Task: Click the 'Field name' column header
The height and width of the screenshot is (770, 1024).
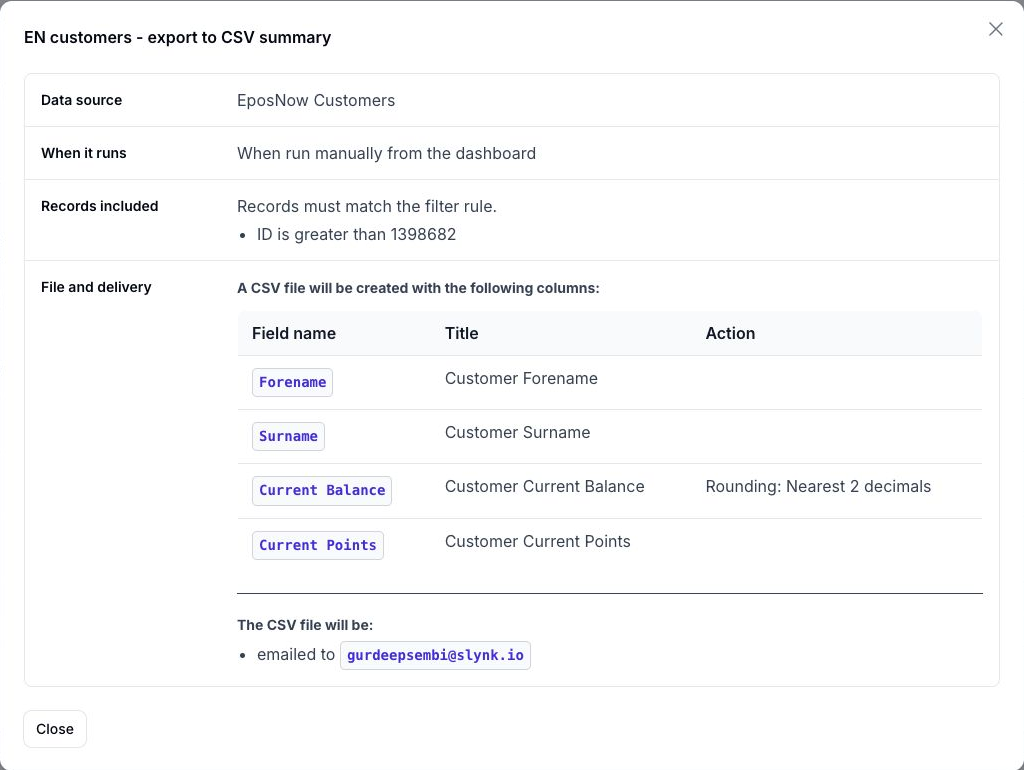Action: point(294,333)
